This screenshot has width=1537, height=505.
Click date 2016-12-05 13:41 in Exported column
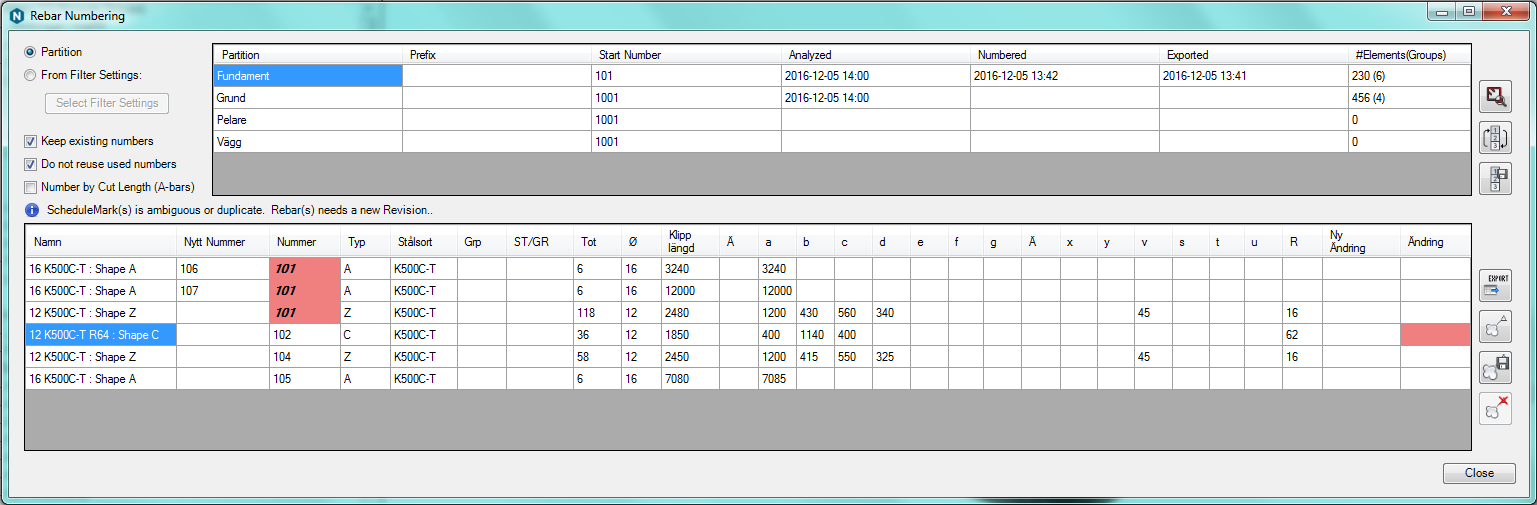point(1253,76)
